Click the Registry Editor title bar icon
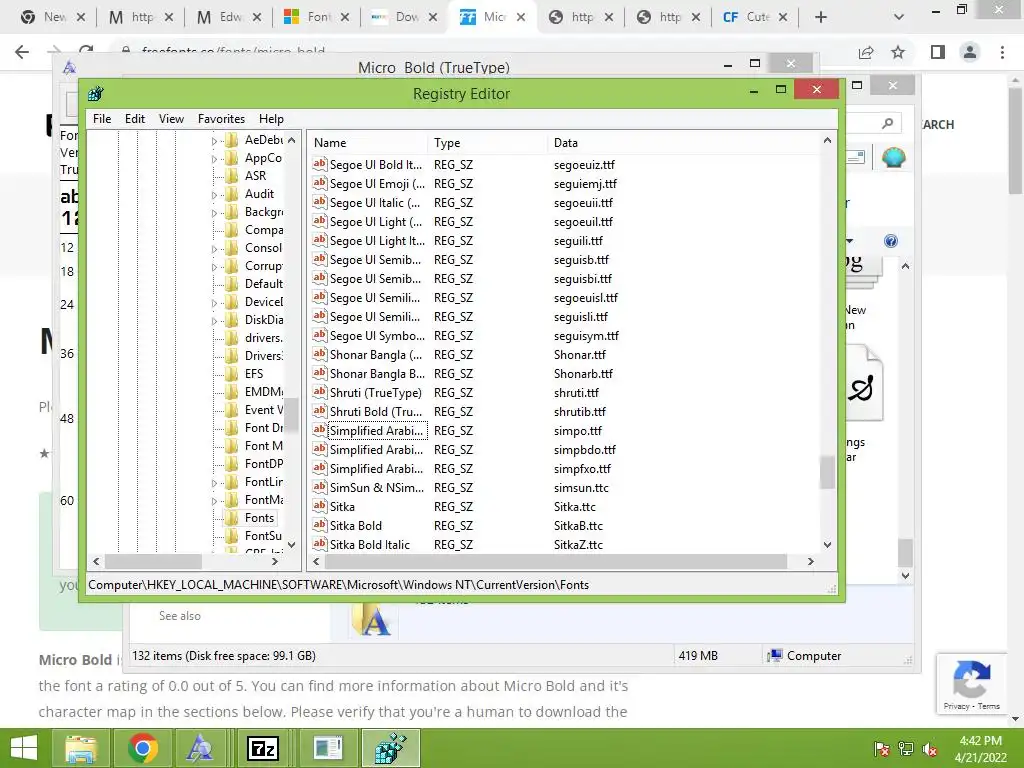Image resolution: width=1024 pixels, height=768 pixels. [x=96, y=93]
